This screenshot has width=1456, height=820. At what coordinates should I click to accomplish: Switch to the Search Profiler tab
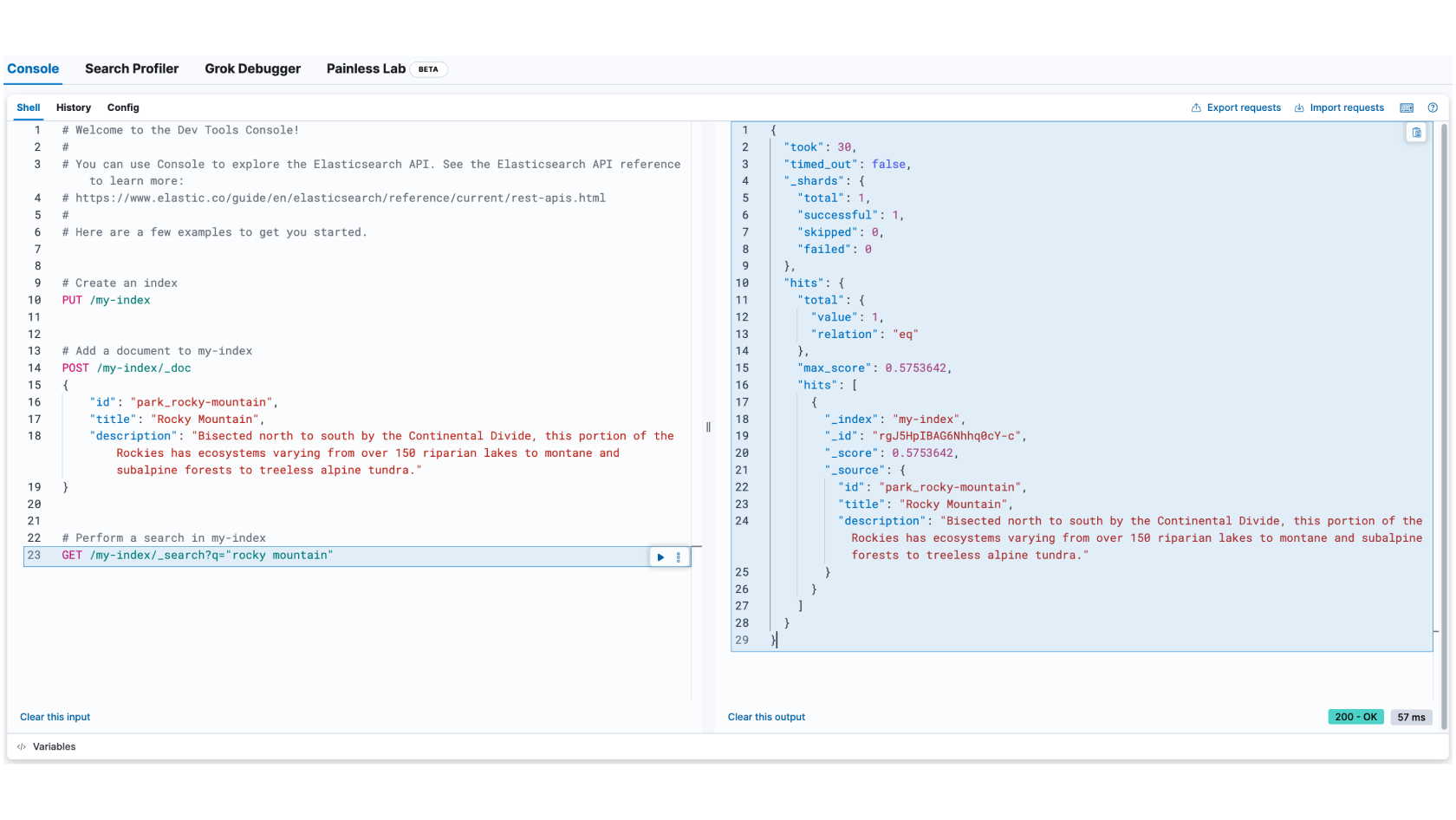tap(132, 69)
